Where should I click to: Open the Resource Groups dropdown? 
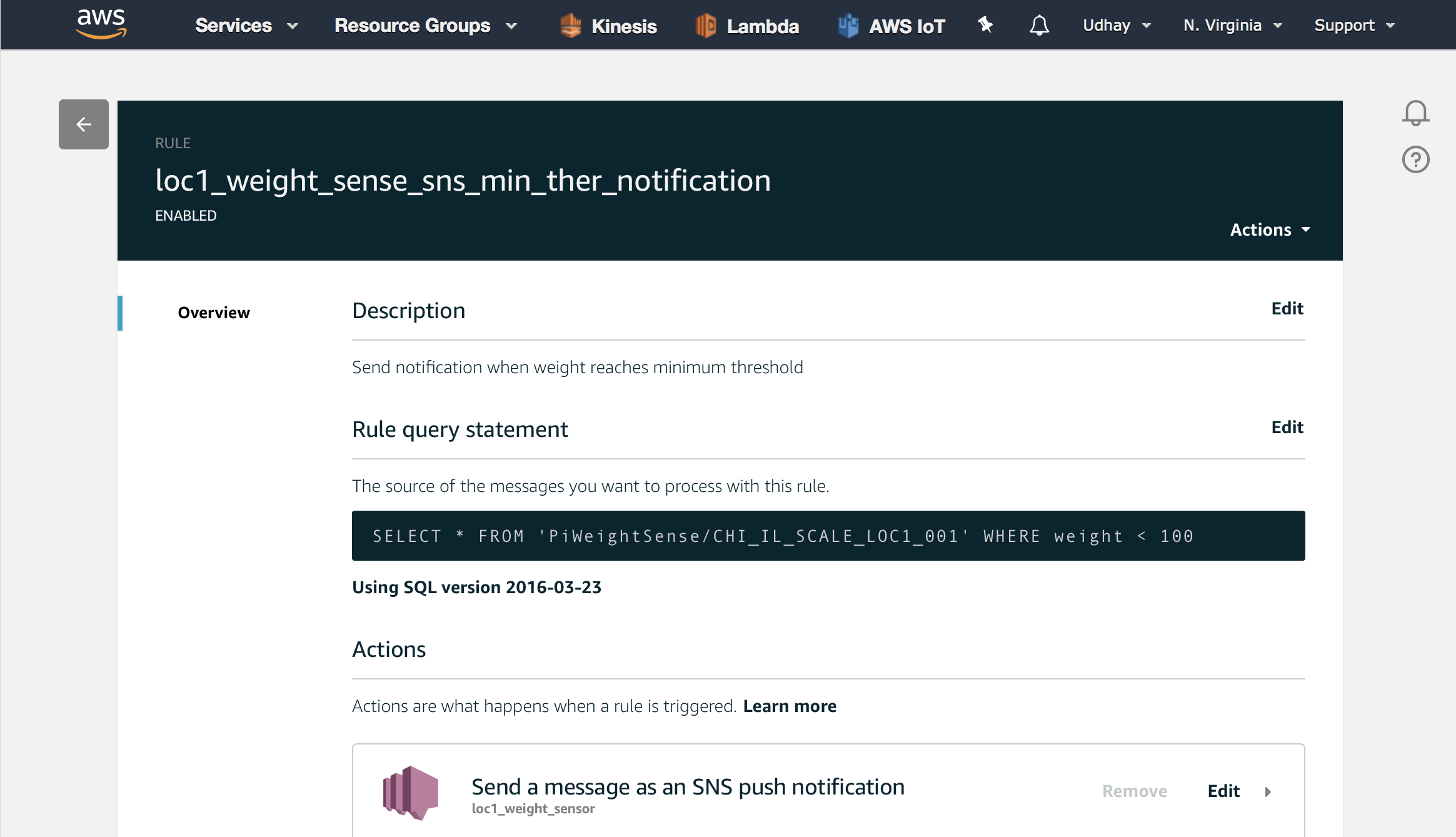pos(425,26)
